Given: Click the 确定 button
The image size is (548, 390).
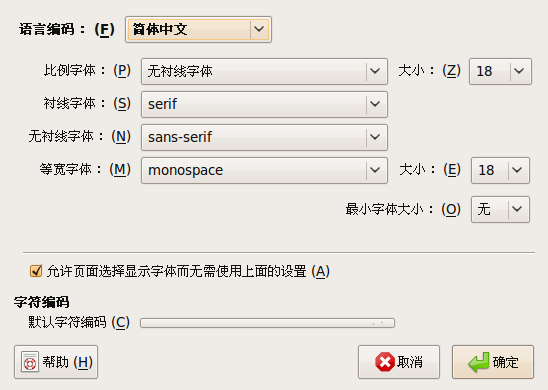Looking at the screenshot, I should pyautogui.click(x=493, y=362).
